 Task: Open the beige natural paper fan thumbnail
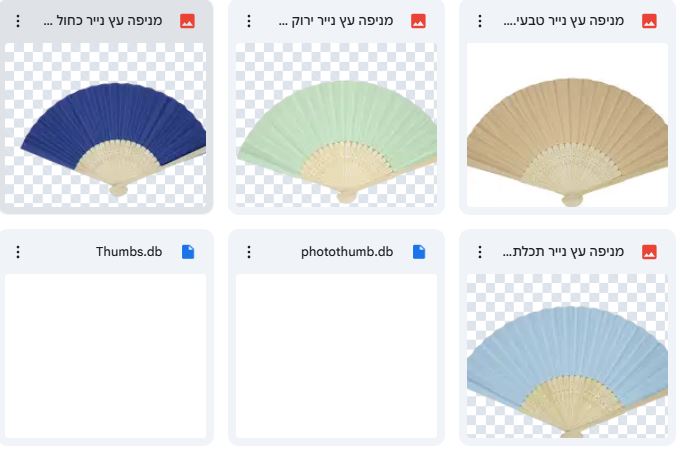(567, 124)
